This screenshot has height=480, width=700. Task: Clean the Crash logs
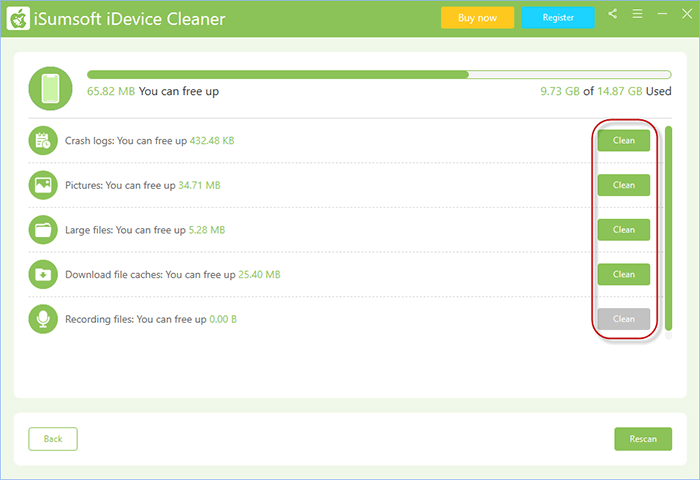click(x=624, y=141)
